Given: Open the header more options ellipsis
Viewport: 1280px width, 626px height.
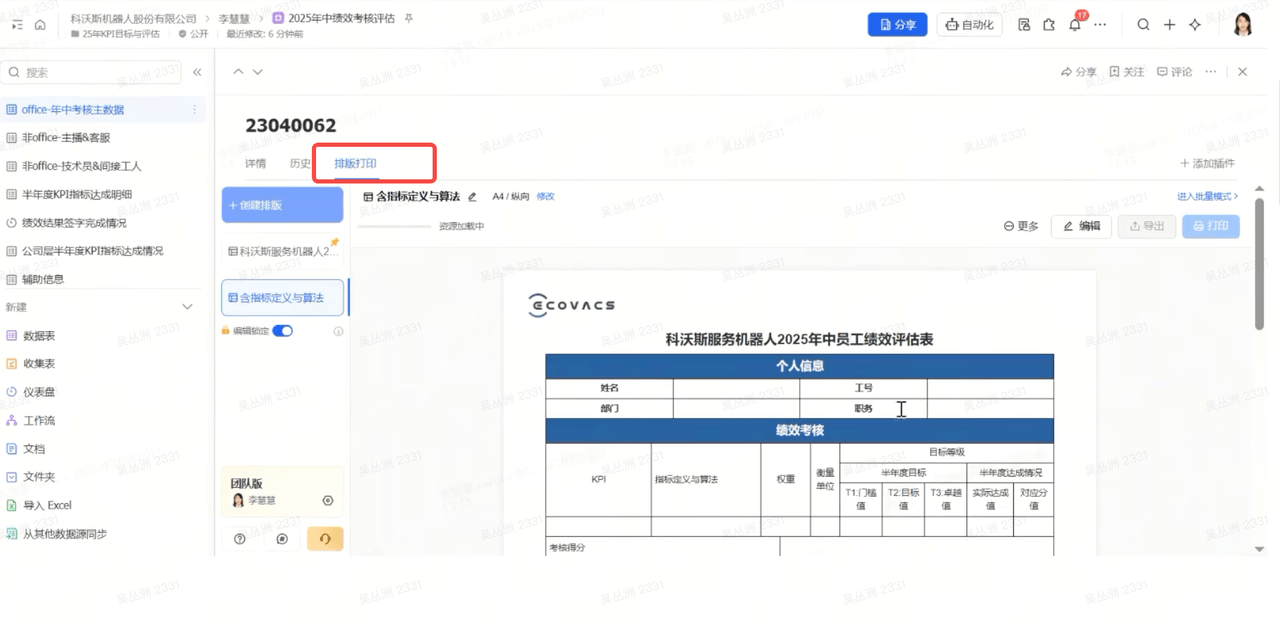Looking at the screenshot, I should pyautogui.click(x=1100, y=25).
